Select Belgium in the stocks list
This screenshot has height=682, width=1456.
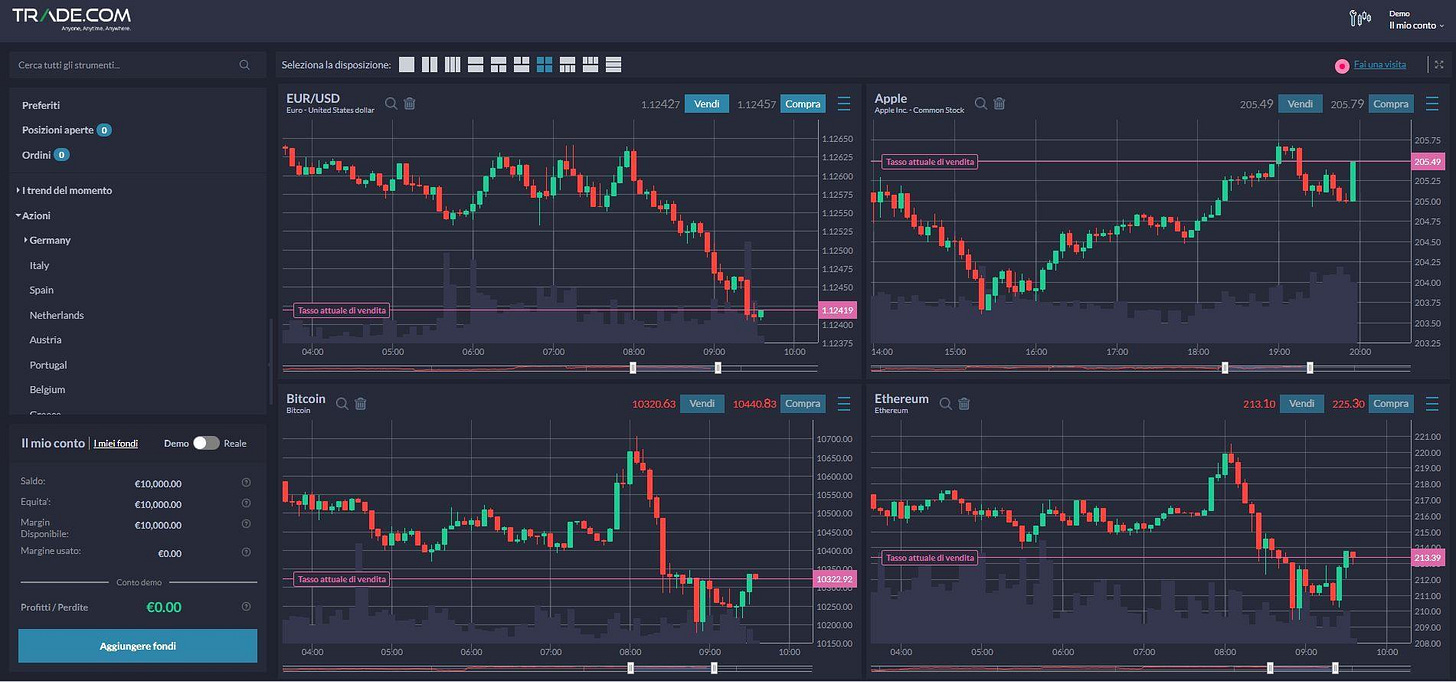click(47, 390)
